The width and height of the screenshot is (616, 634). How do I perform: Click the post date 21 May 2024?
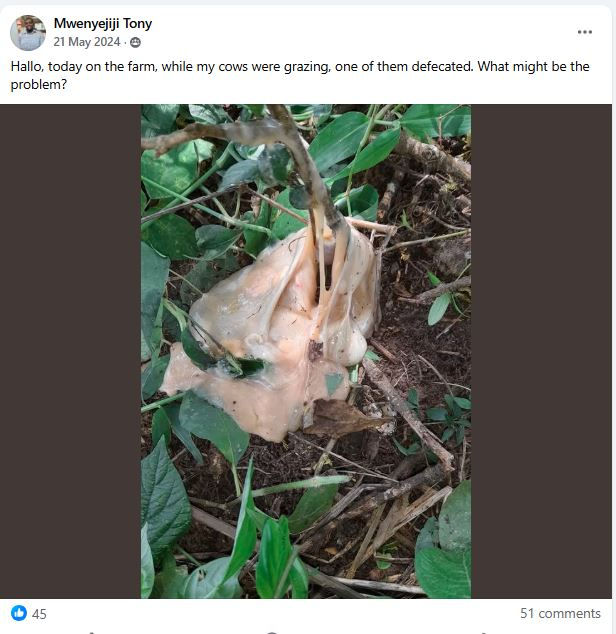(87, 42)
